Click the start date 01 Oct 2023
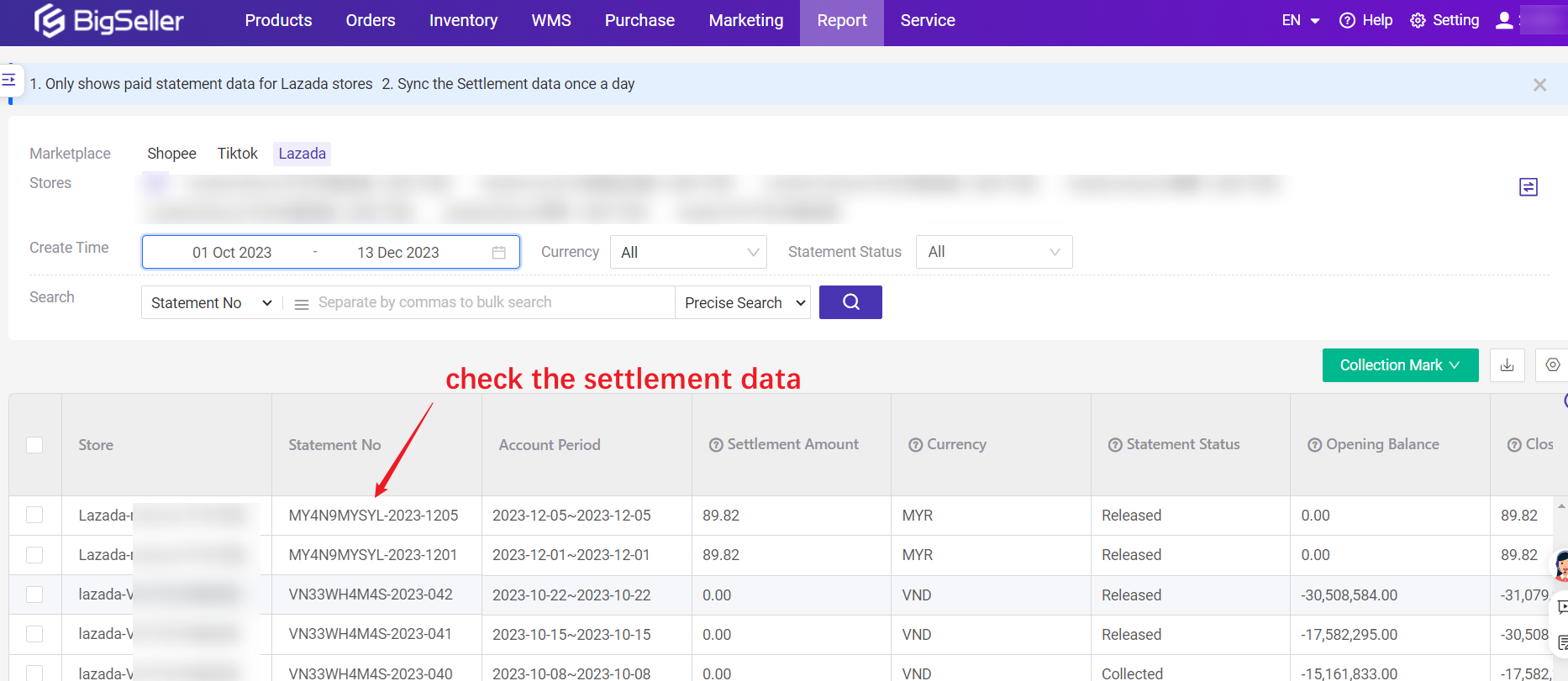 tap(232, 253)
